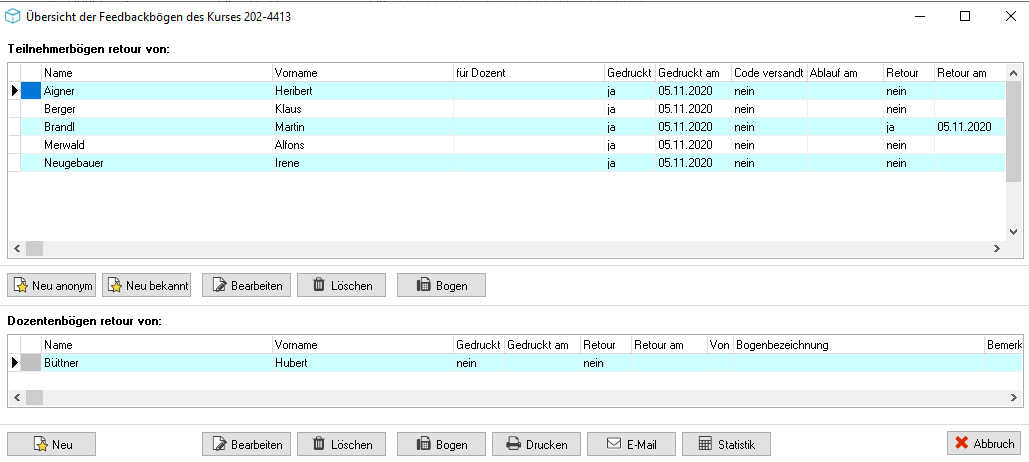
Task: Click the down arrow of participant table vertical scrollbar
Action: pyautogui.click(x=1013, y=232)
